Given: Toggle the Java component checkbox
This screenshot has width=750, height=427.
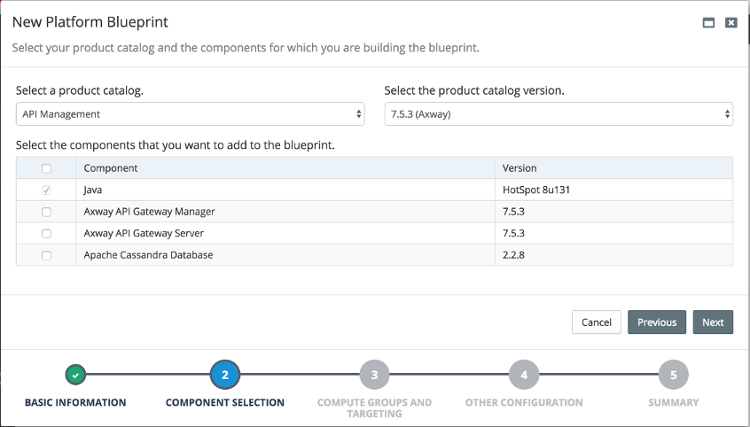Looking at the screenshot, I should click(x=46, y=190).
